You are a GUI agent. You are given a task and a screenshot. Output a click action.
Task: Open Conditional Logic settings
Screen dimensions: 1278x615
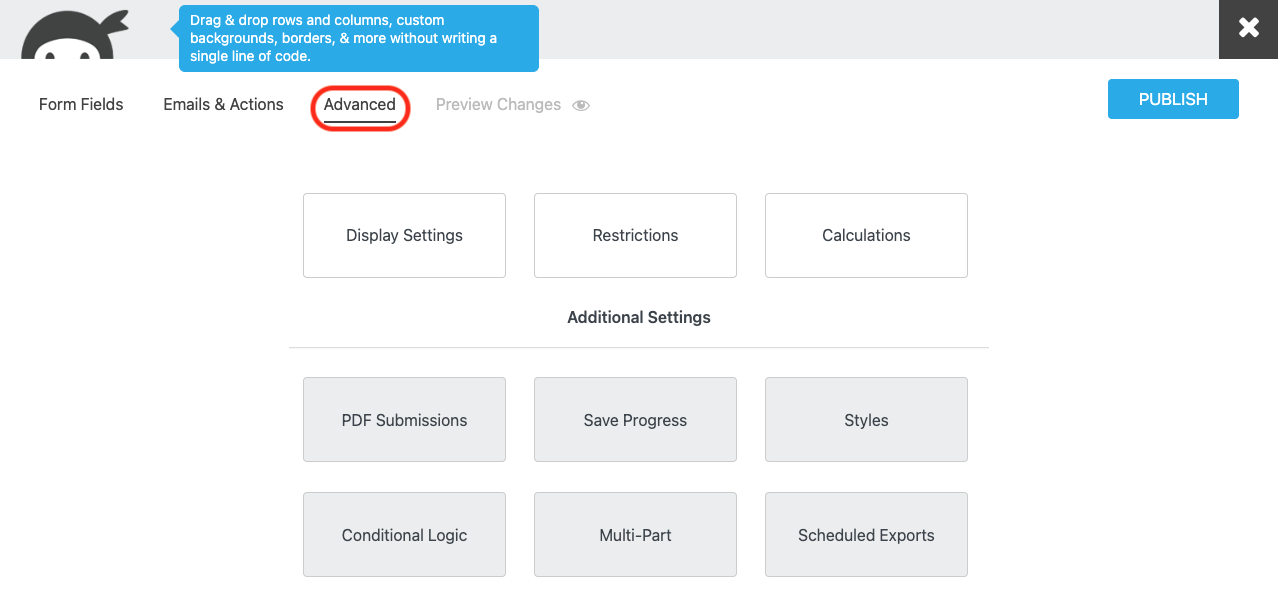(404, 534)
